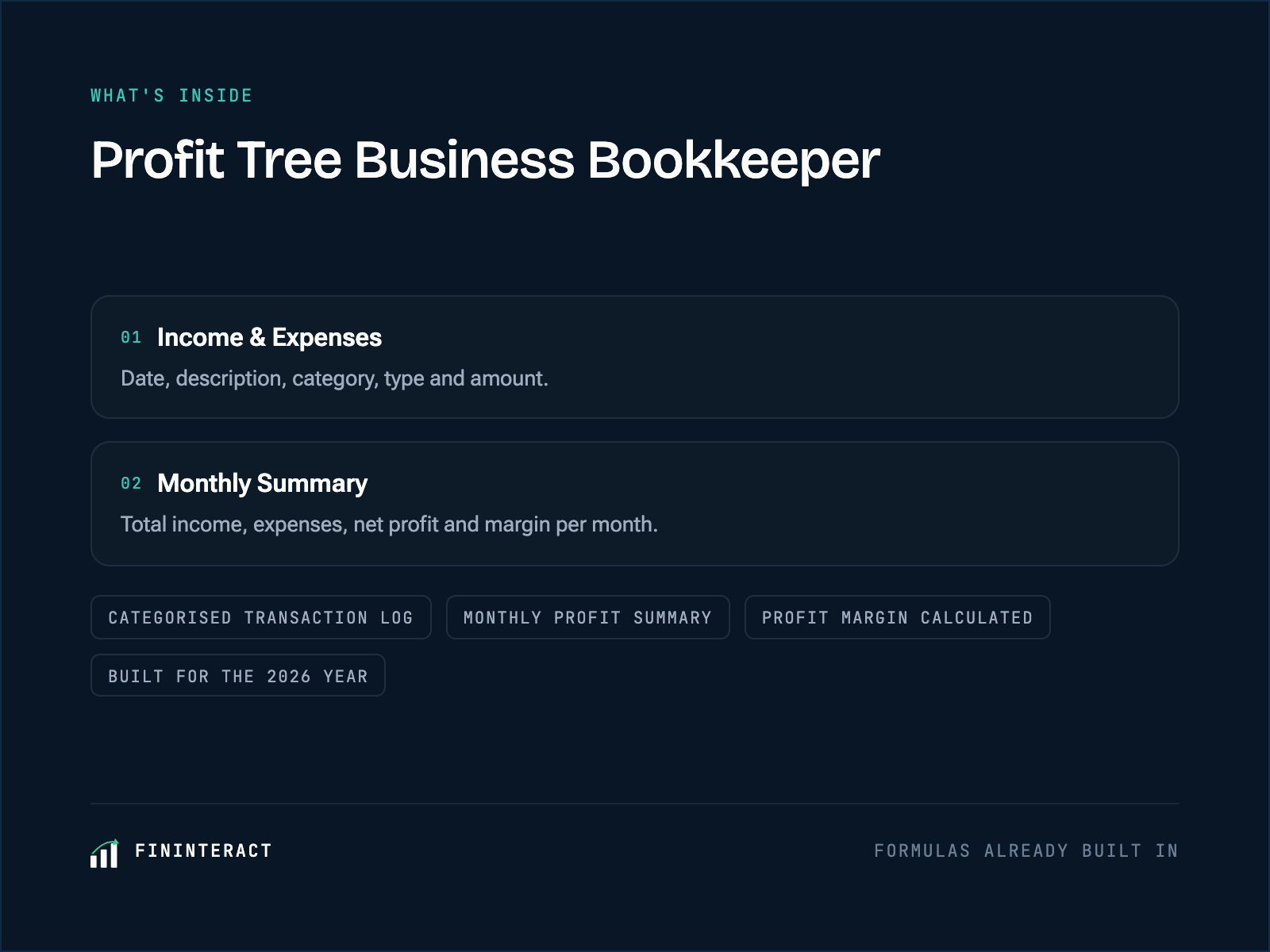Select the Income & Expenses card heading
This screenshot has width=1270, height=952.
pyautogui.click(x=269, y=338)
